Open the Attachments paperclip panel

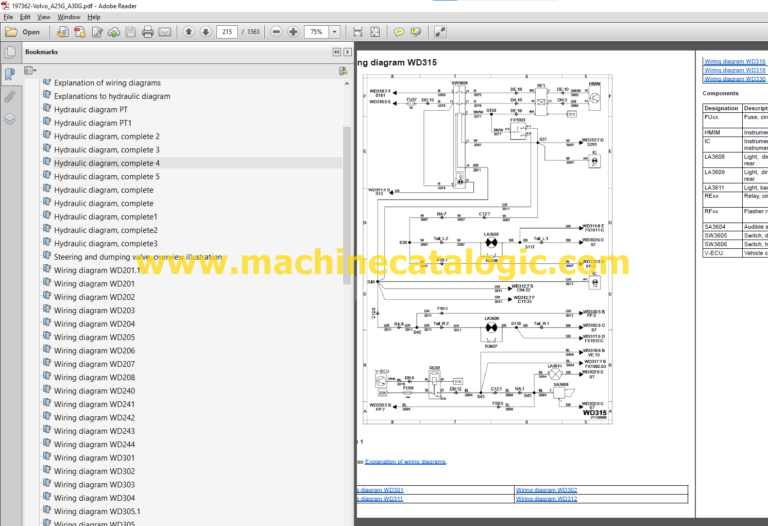coord(10,96)
